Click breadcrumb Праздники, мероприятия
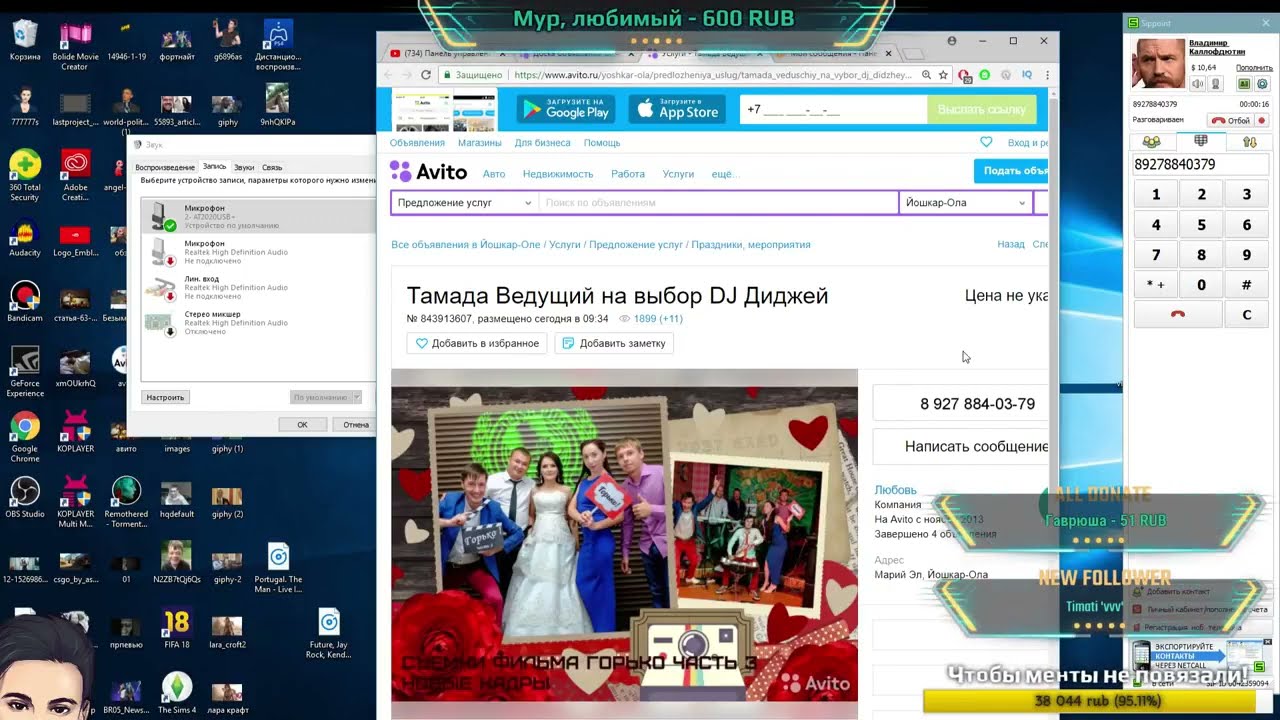 (x=750, y=244)
